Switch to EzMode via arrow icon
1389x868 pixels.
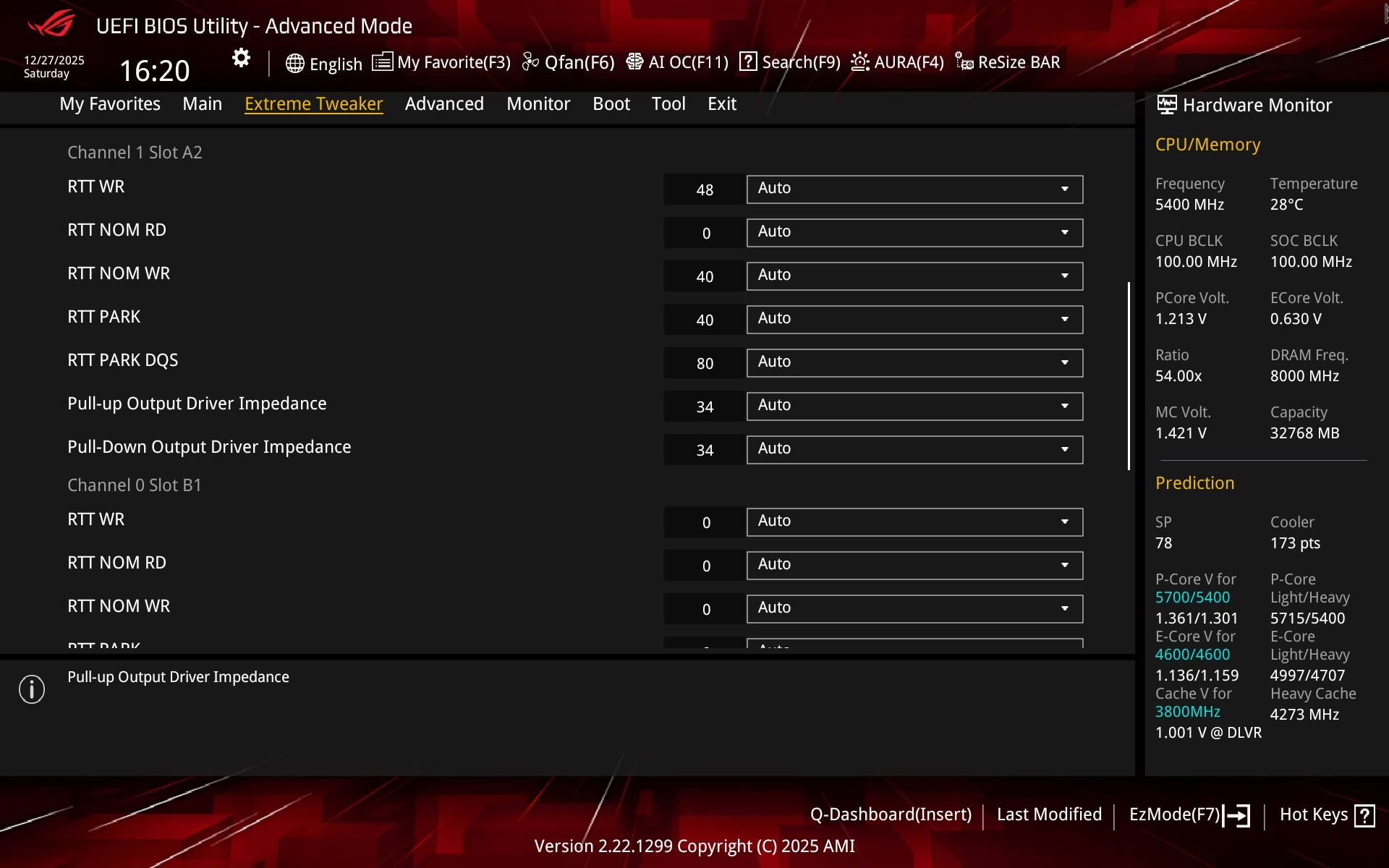pyautogui.click(x=1237, y=815)
